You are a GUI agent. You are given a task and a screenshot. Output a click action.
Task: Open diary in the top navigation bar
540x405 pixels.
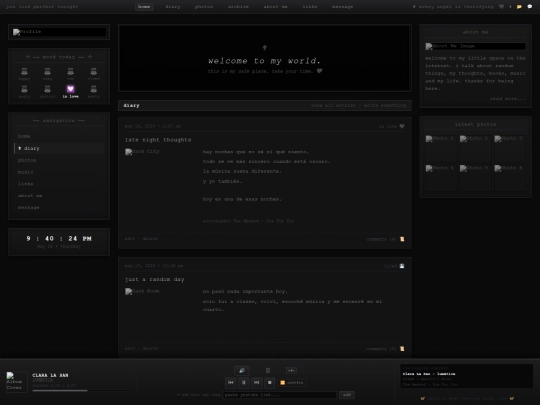point(173,7)
